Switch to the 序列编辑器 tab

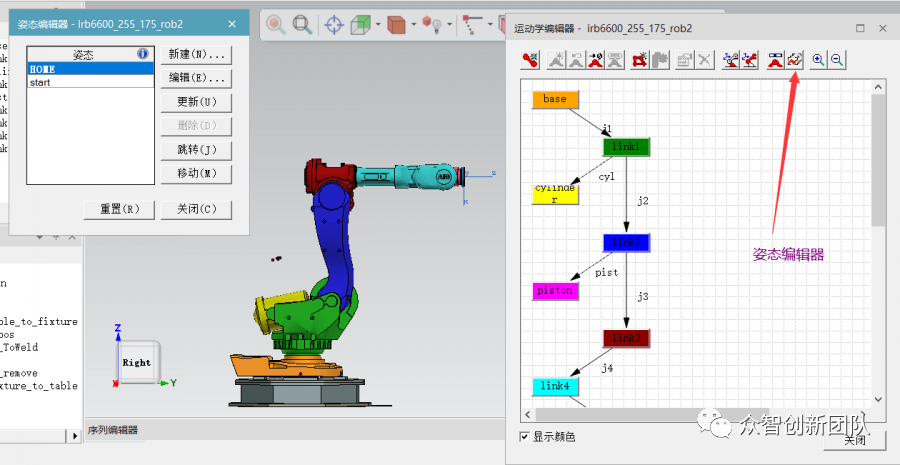pos(113,430)
